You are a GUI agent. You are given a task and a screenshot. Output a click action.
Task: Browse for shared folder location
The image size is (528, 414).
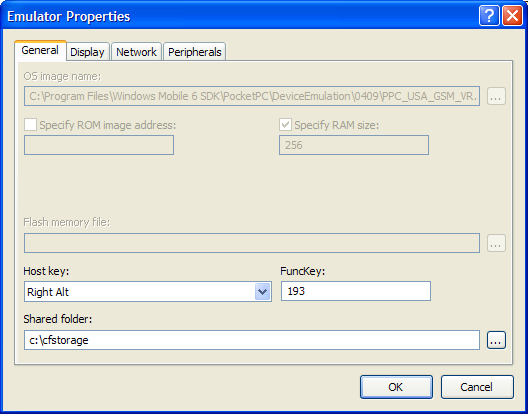(496, 340)
